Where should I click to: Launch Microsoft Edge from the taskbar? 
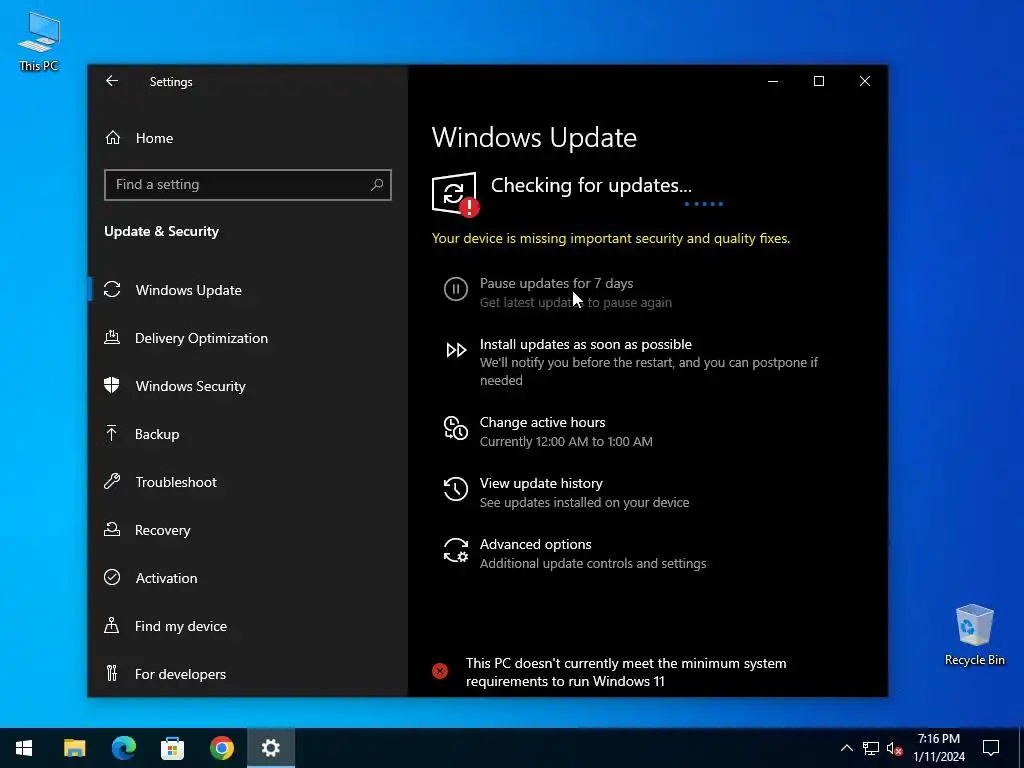coord(123,748)
